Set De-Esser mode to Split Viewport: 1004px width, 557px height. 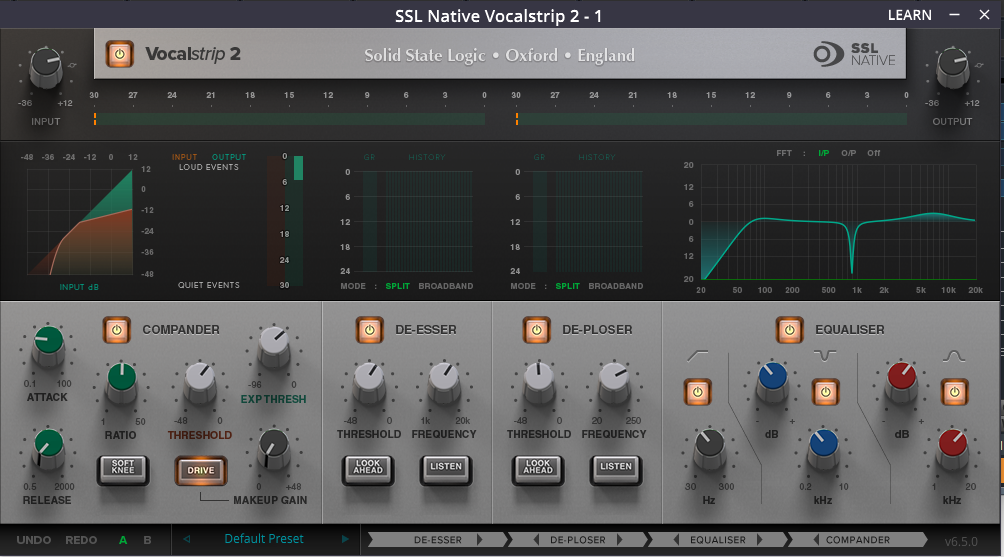[398, 286]
